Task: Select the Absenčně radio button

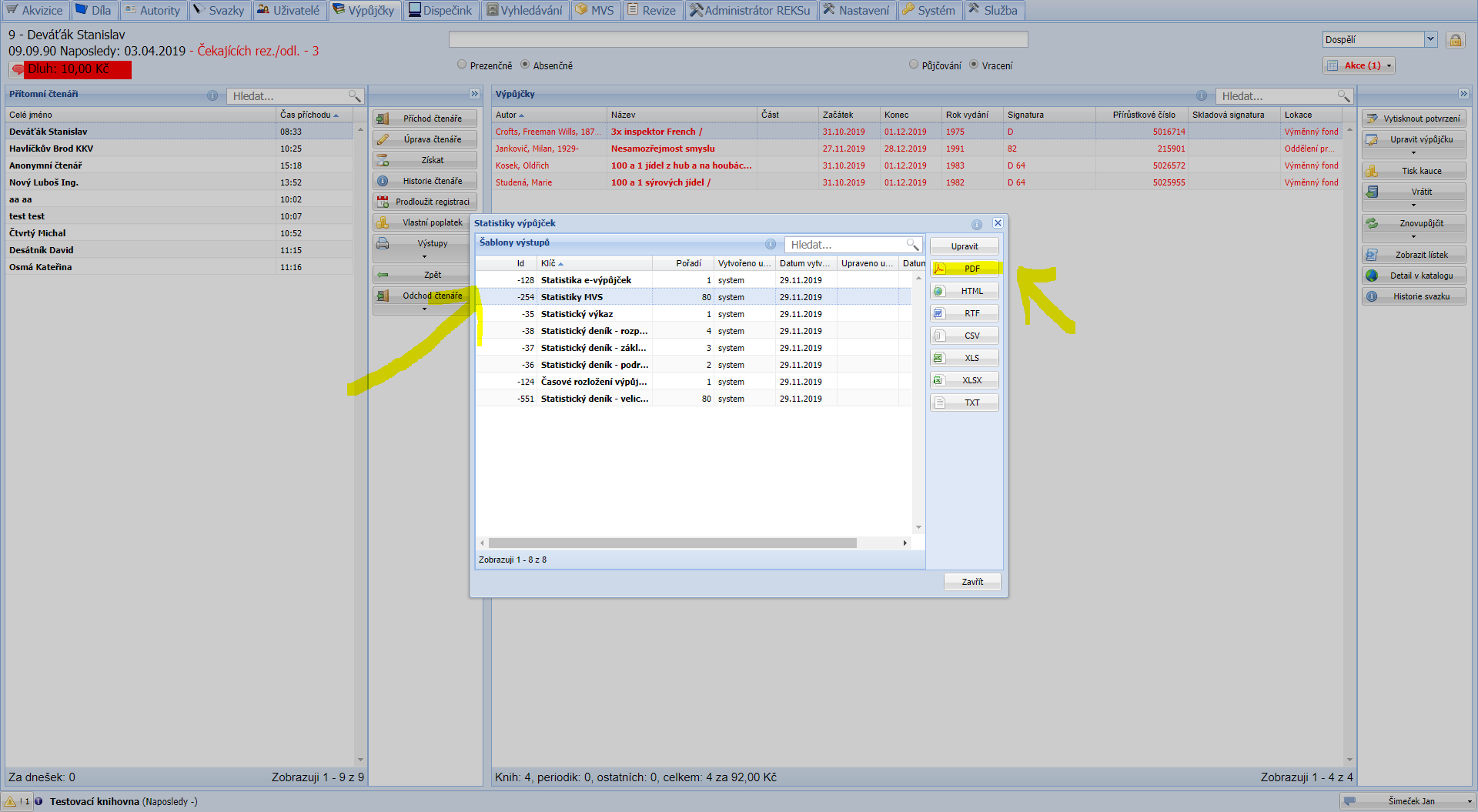Action: pos(525,65)
